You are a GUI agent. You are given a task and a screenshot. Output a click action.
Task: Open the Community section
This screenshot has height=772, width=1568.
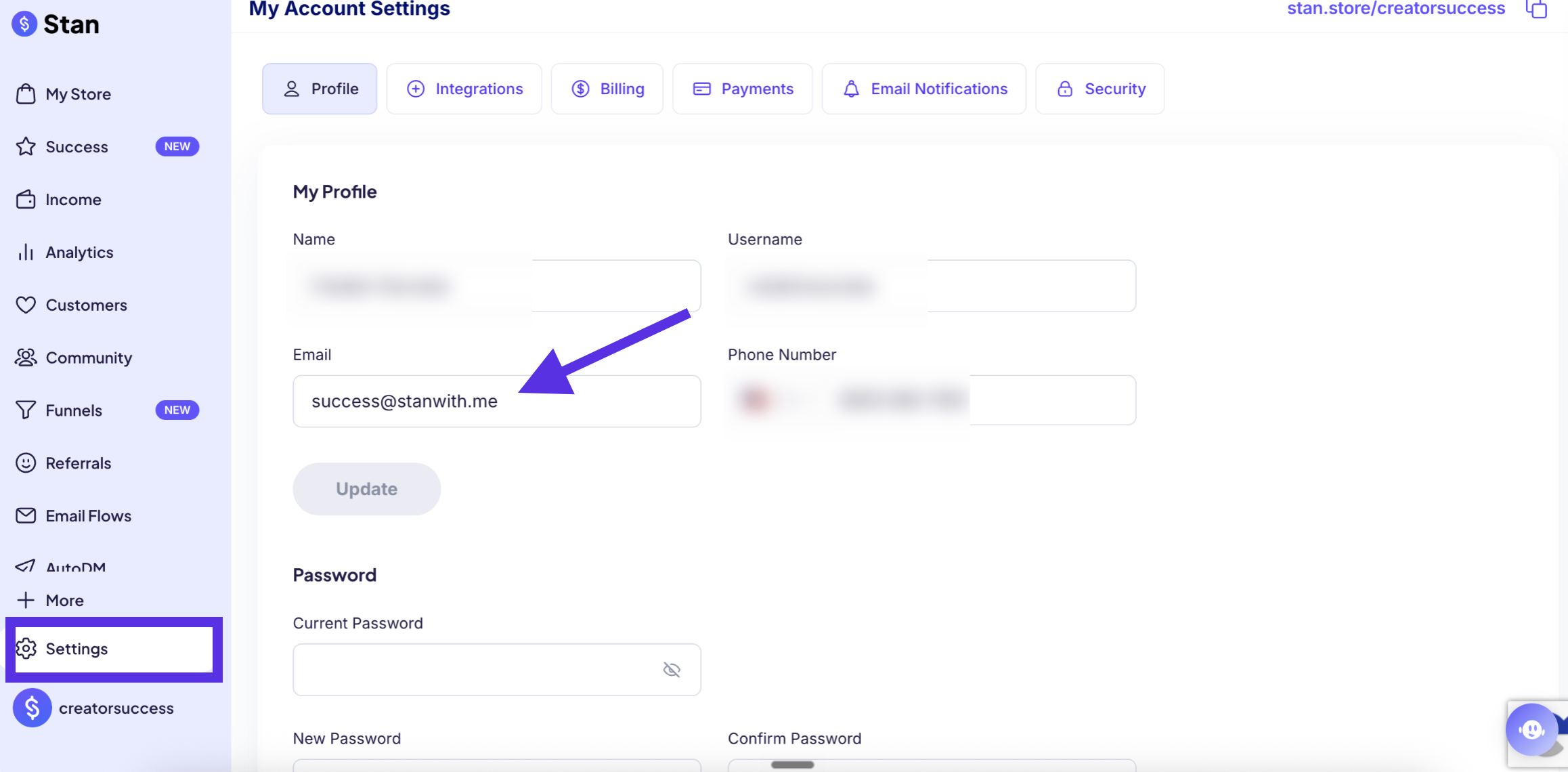89,358
